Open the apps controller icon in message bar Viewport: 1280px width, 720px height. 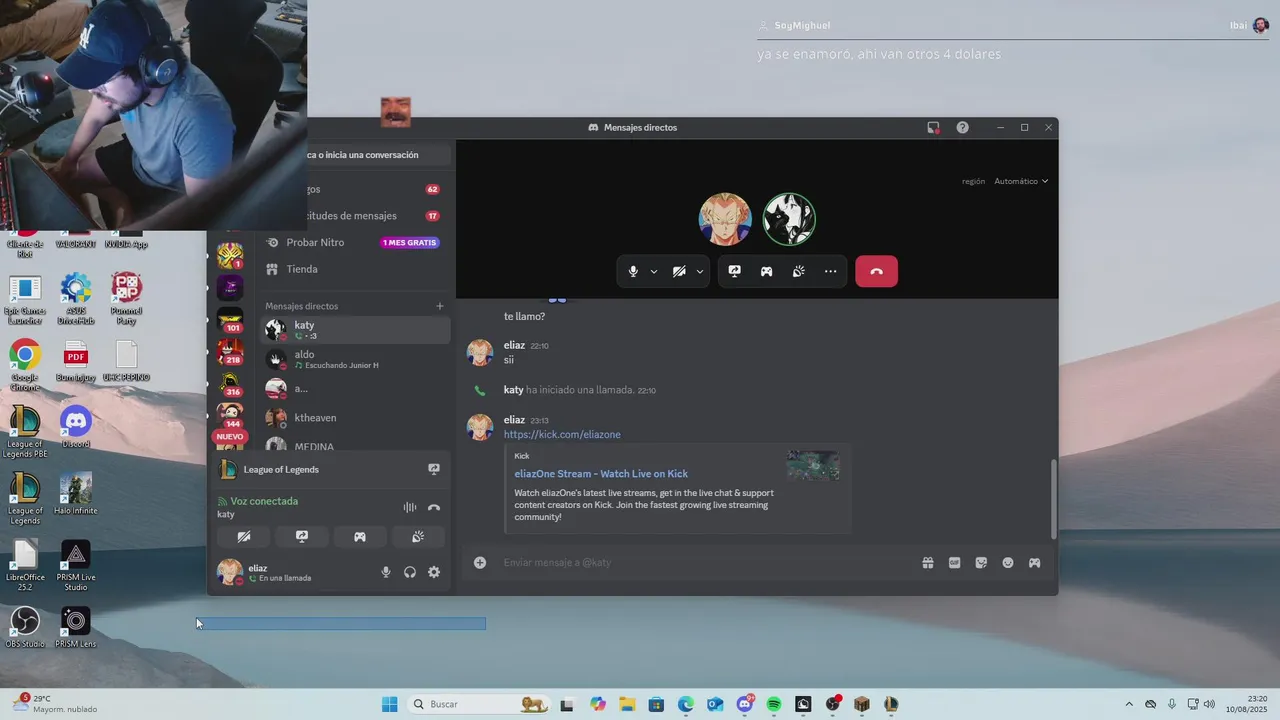coord(1034,563)
